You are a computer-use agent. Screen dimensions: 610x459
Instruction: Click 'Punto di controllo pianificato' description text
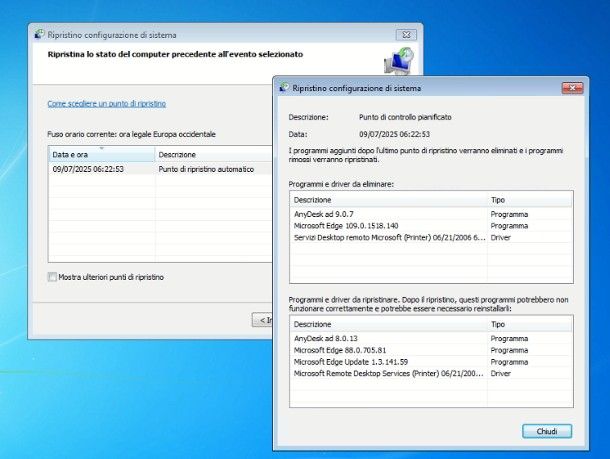(x=405, y=117)
